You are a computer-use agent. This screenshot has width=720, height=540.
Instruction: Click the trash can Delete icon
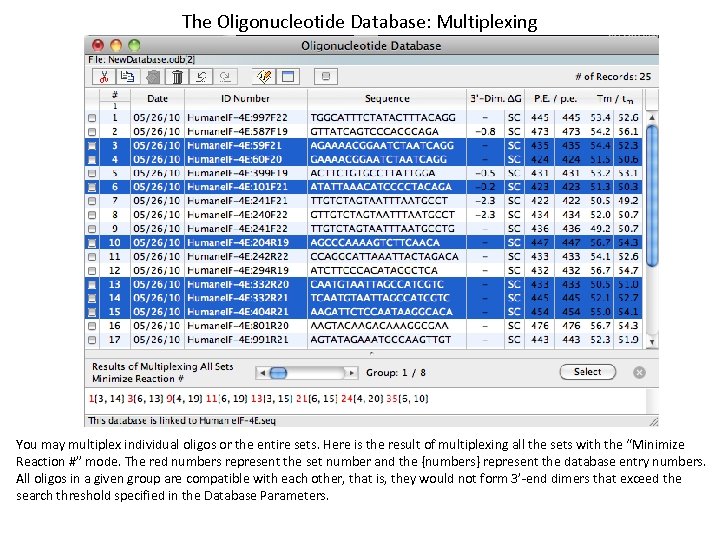(x=177, y=77)
